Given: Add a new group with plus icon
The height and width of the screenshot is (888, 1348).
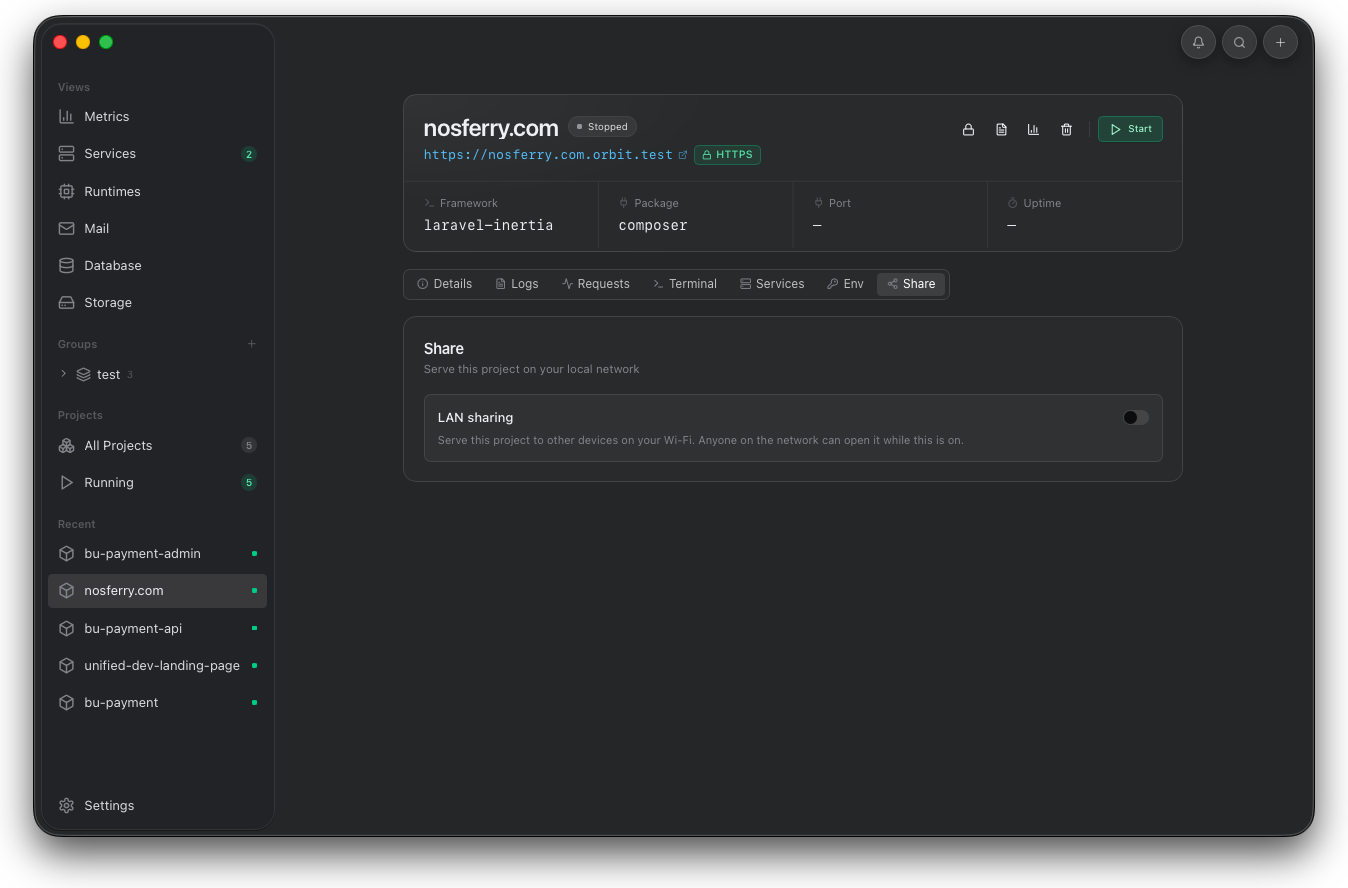Looking at the screenshot, I should click(252, 344).
